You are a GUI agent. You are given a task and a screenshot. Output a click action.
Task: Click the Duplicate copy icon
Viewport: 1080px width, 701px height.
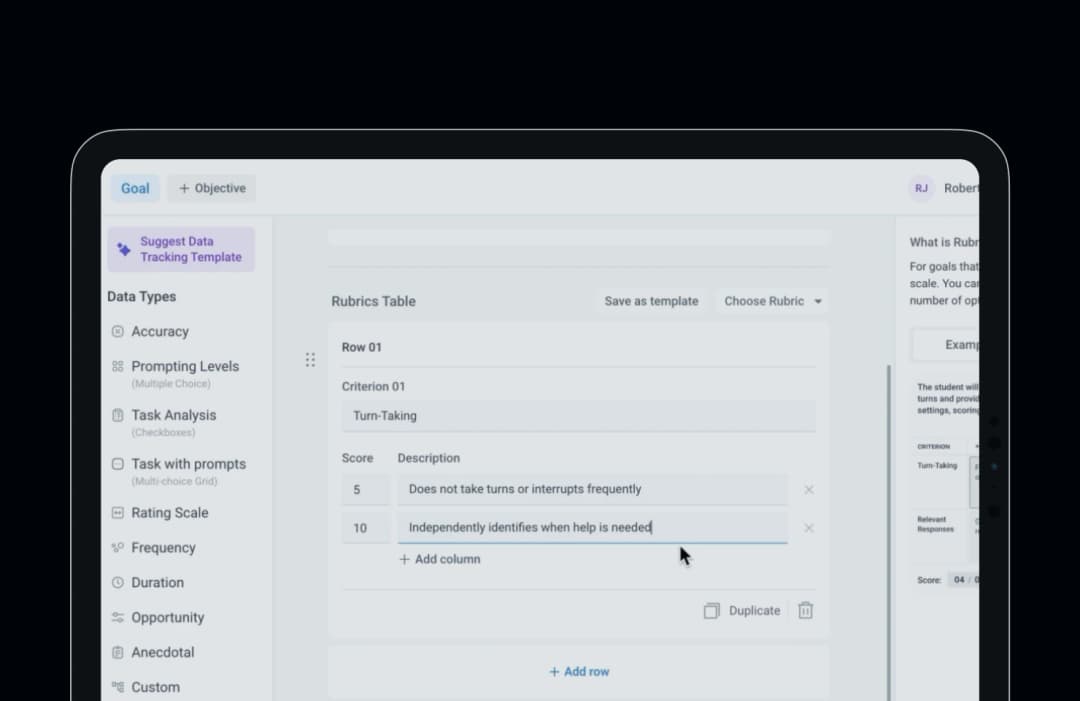712,611
